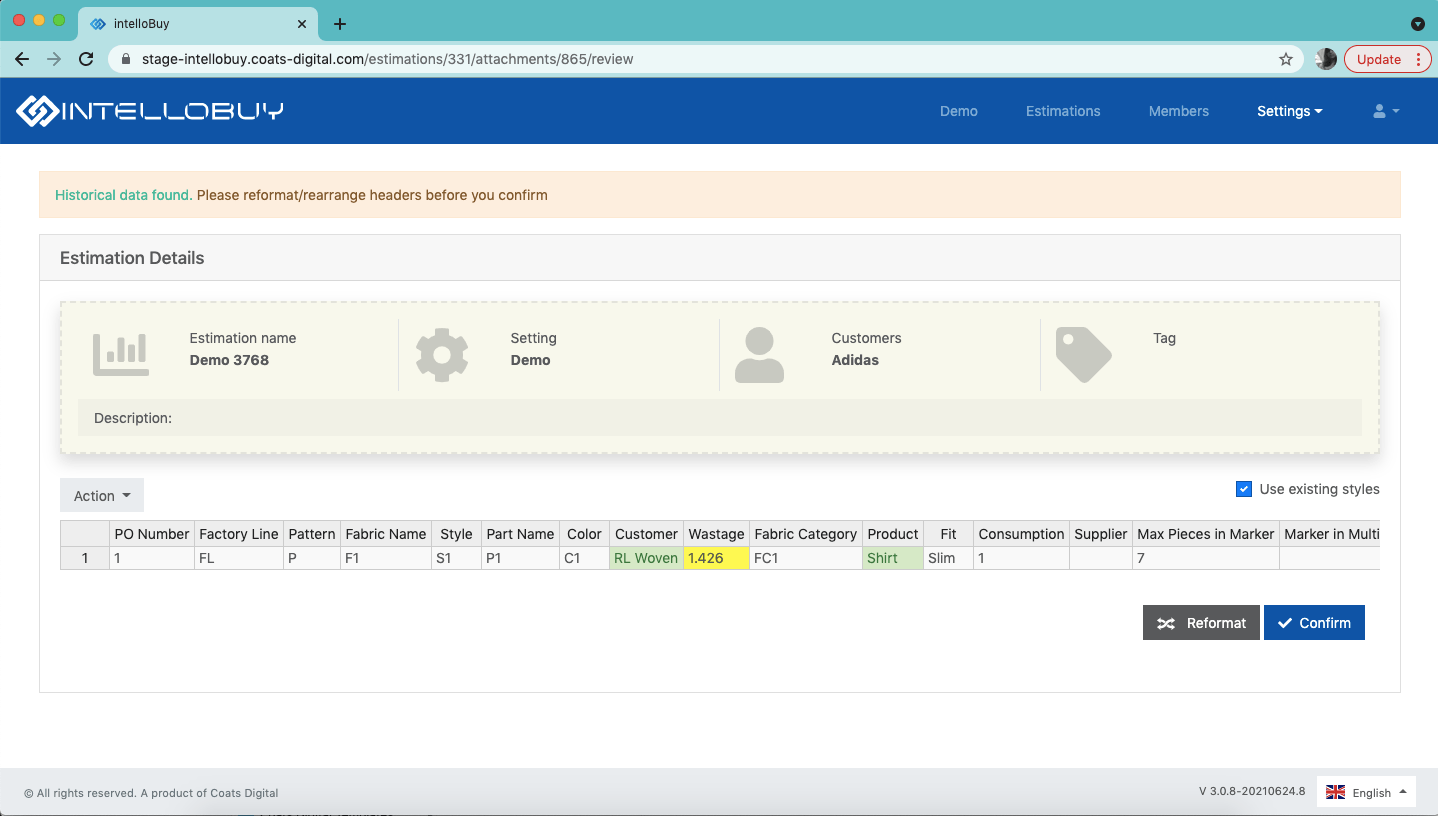
Task: Uncheck the Use existing styles checkbox
Action: click(x=1244, y=489)
